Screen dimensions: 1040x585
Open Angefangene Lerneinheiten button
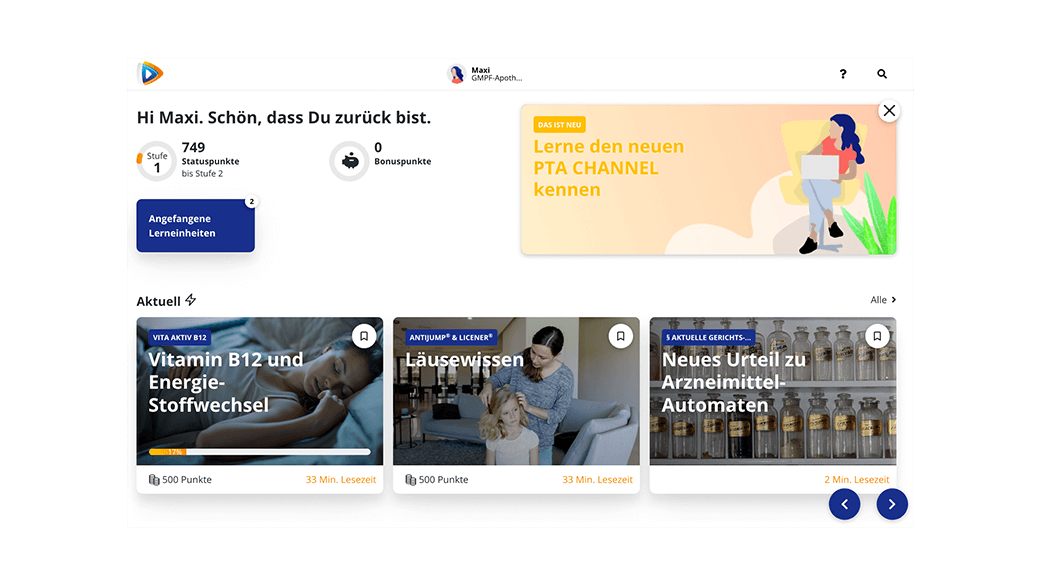click(x=196, y=226)
